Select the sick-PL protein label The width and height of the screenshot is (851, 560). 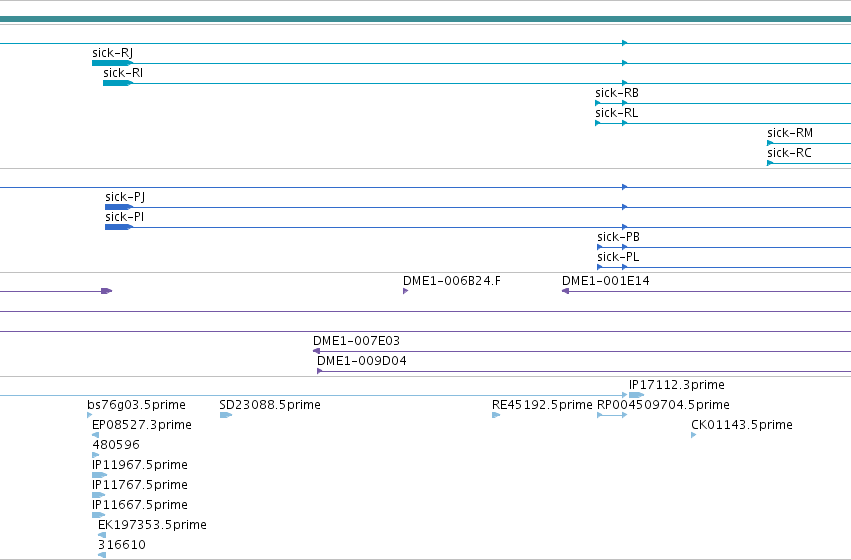(x=618, y=257)
